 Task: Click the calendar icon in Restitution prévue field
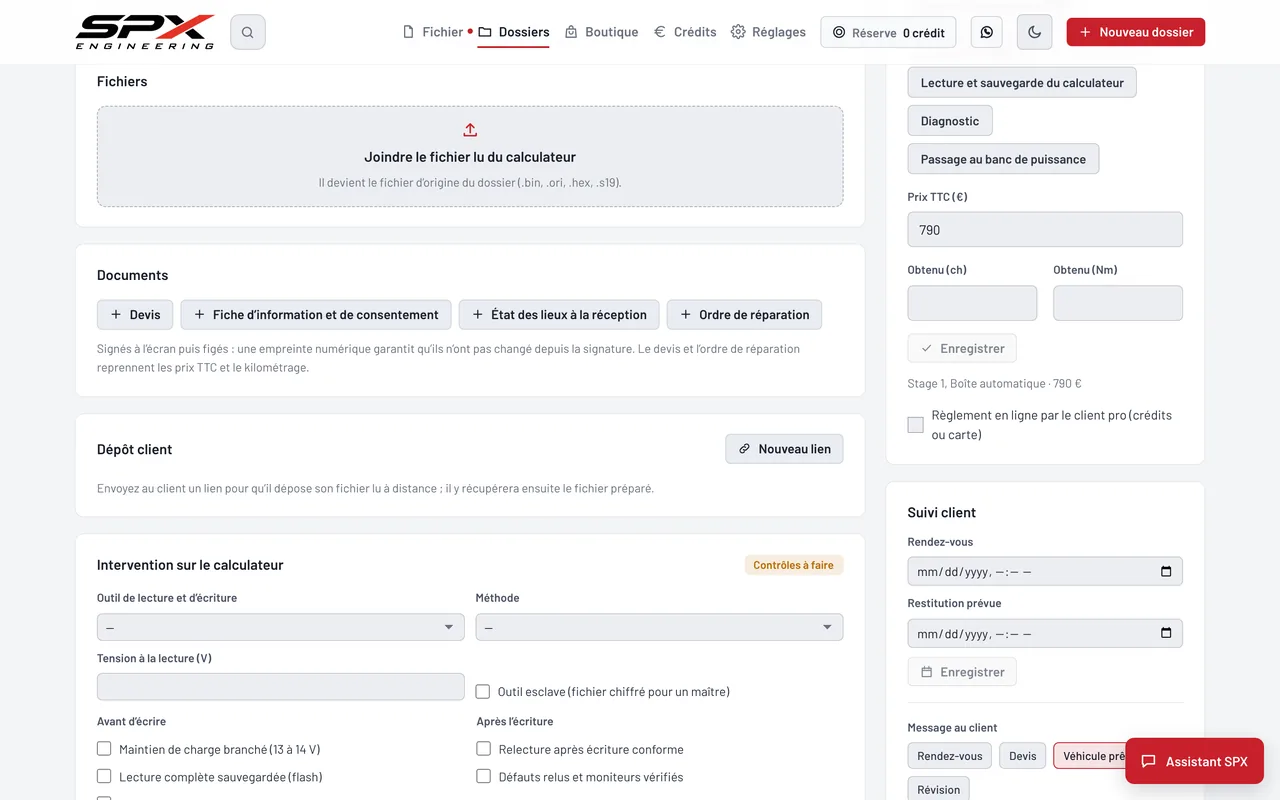tap(1166, 633)
